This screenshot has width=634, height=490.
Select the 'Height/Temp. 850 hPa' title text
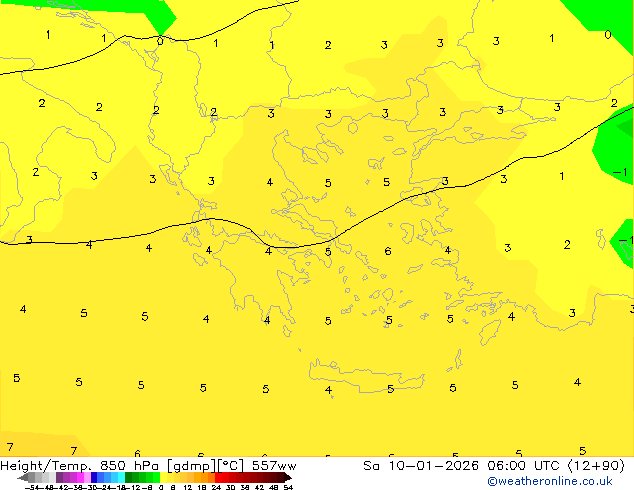pos(81,466)
